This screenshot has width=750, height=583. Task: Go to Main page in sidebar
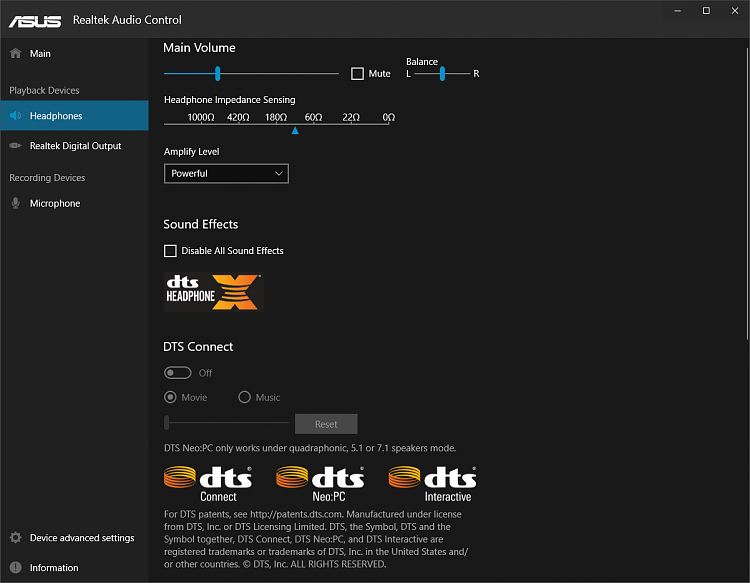pos(75,53)
